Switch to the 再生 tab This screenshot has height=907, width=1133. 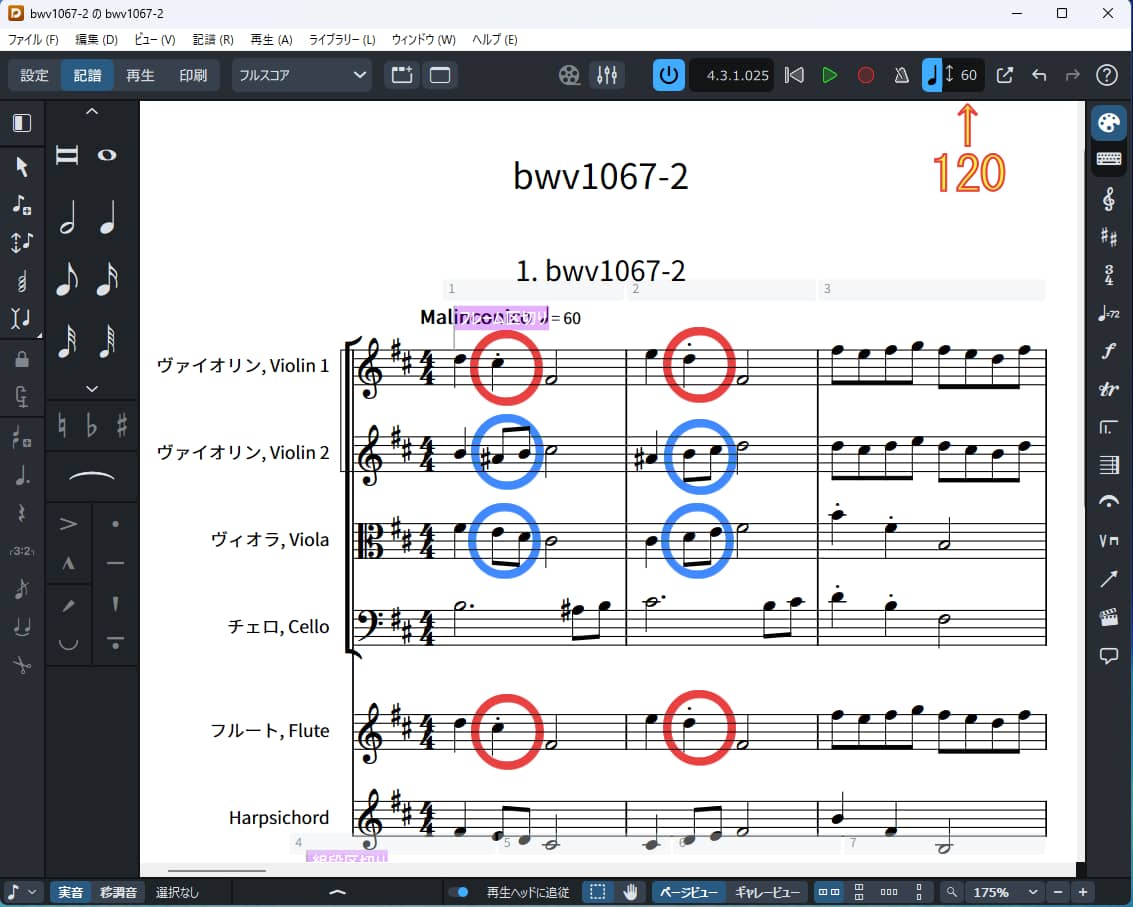click(141, 74)
